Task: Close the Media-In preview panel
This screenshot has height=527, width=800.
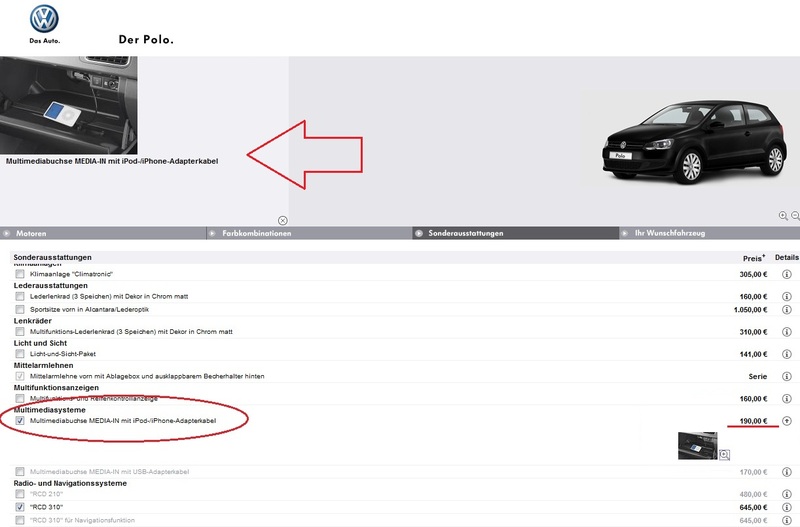Action: tap(283, 220)
